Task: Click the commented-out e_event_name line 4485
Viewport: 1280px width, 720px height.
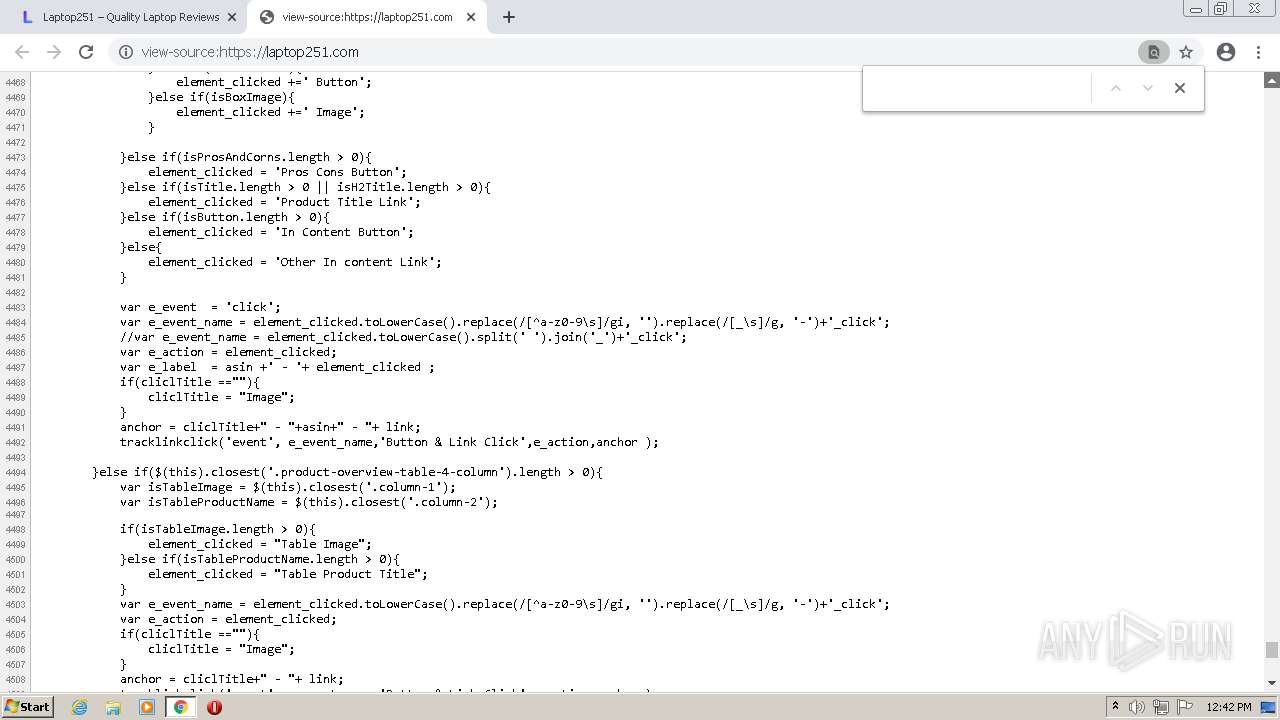Action: pos(403,337)
